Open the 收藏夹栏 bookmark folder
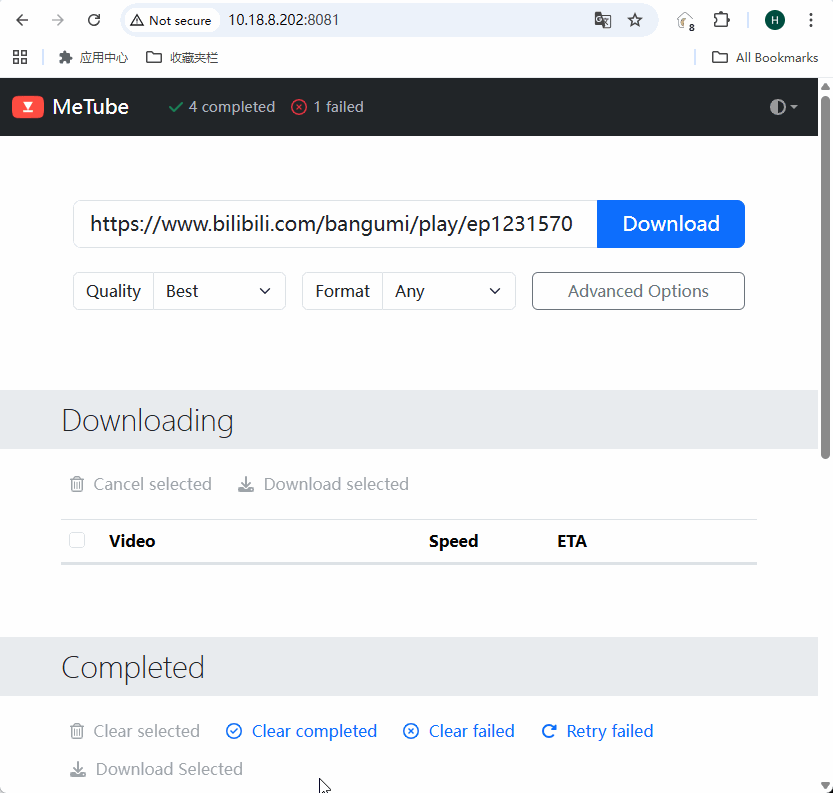Viewport: 833px width, 793px height. 182,57
